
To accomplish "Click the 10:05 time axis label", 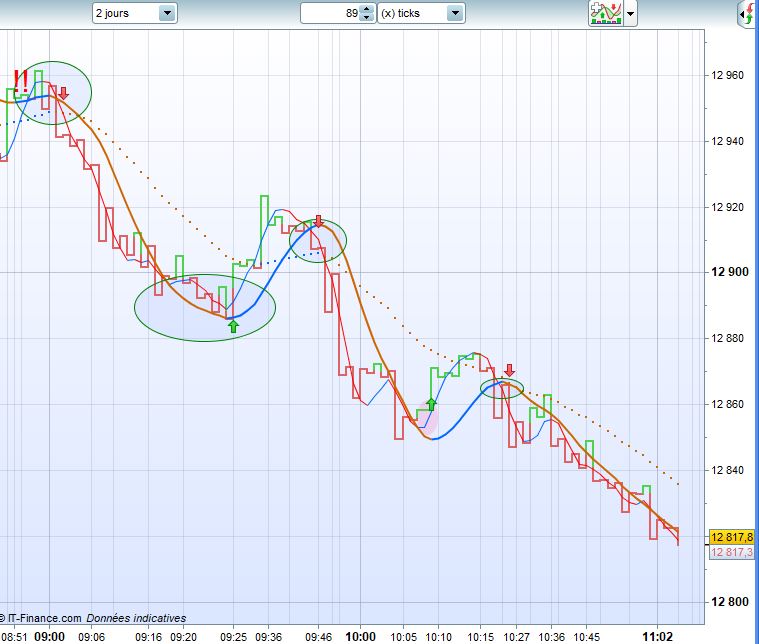I will click(x=404, y=637).
